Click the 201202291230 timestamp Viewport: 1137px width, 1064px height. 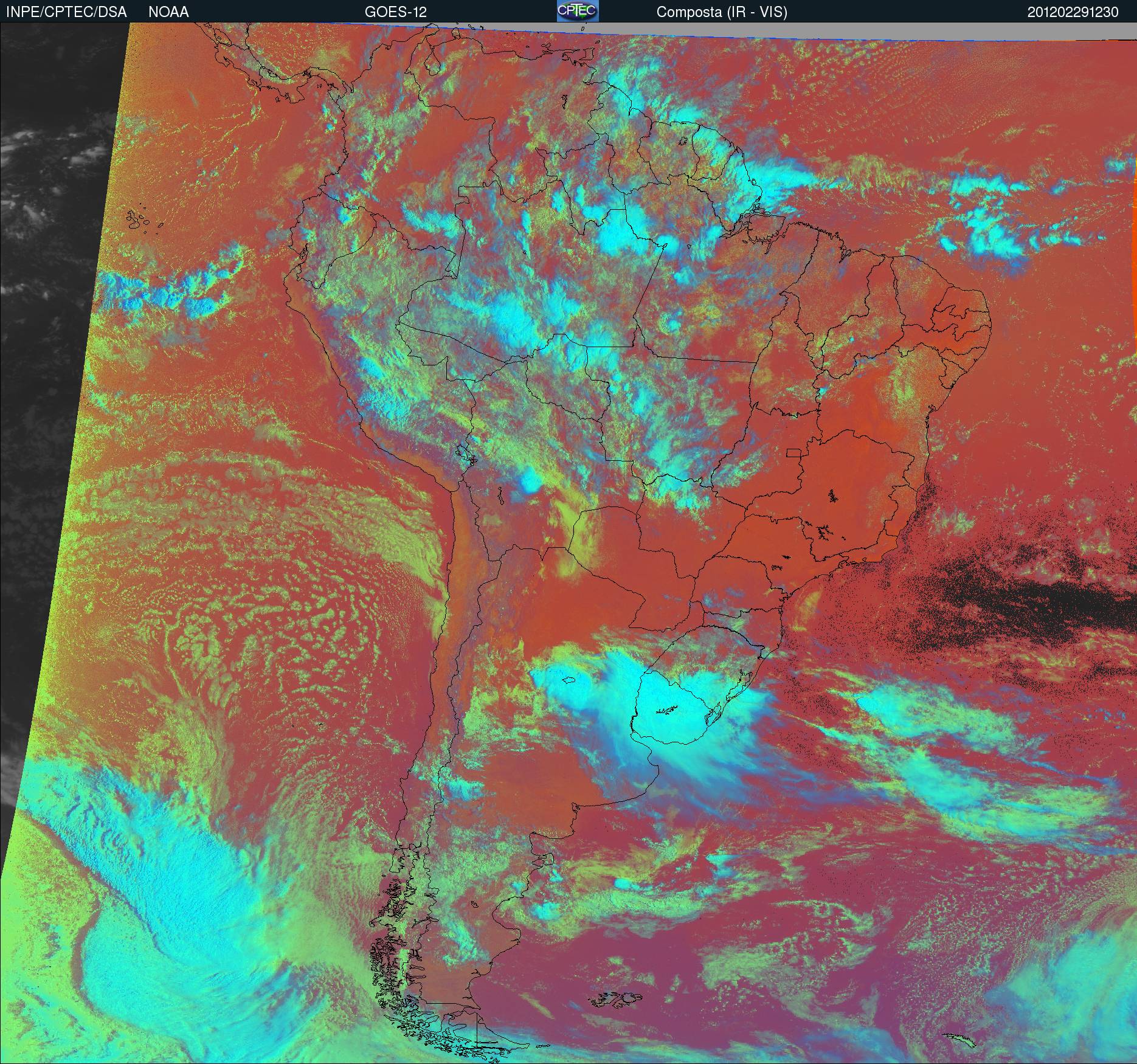point(1073,12)
